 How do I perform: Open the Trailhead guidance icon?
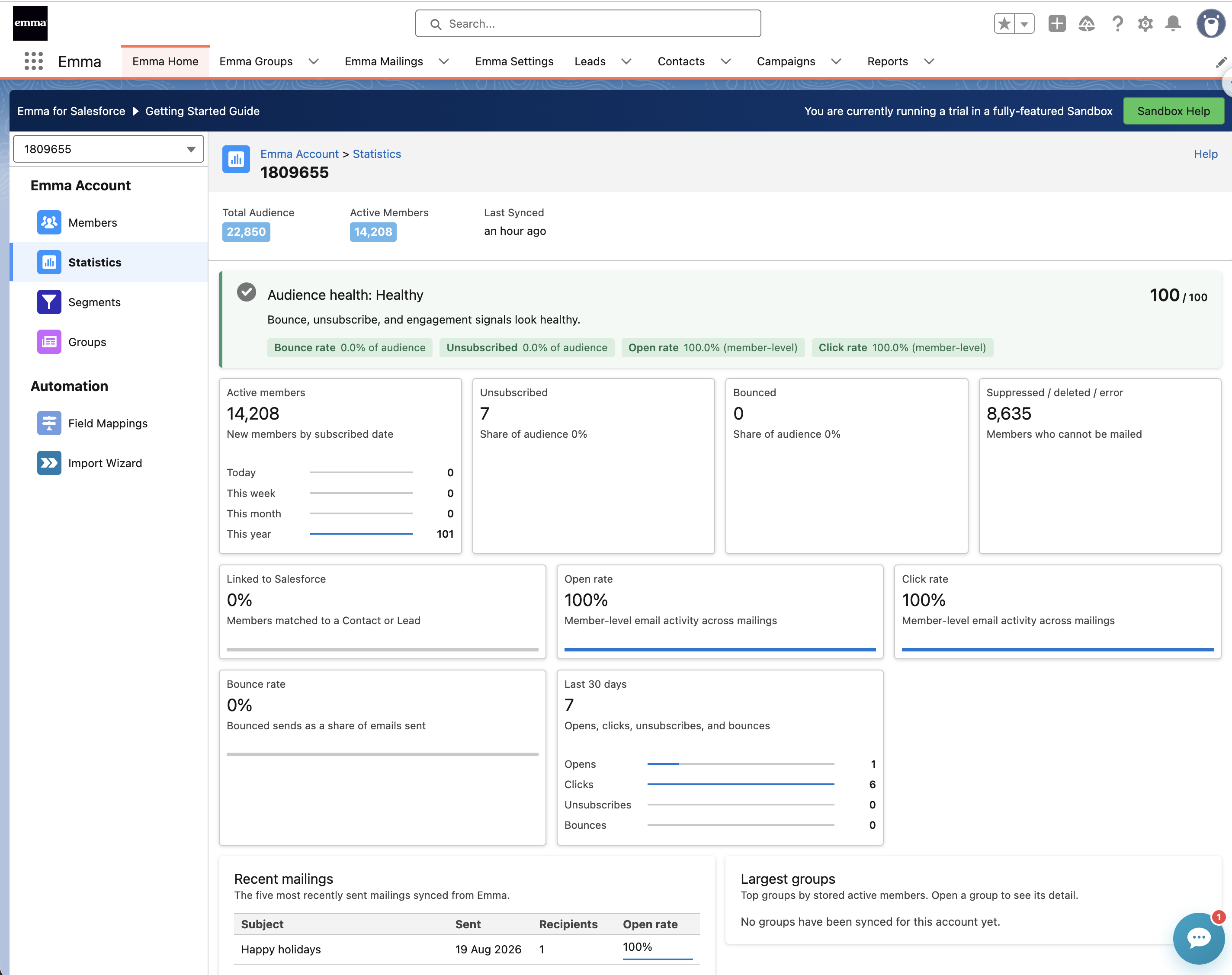(x=1086, y=23)
